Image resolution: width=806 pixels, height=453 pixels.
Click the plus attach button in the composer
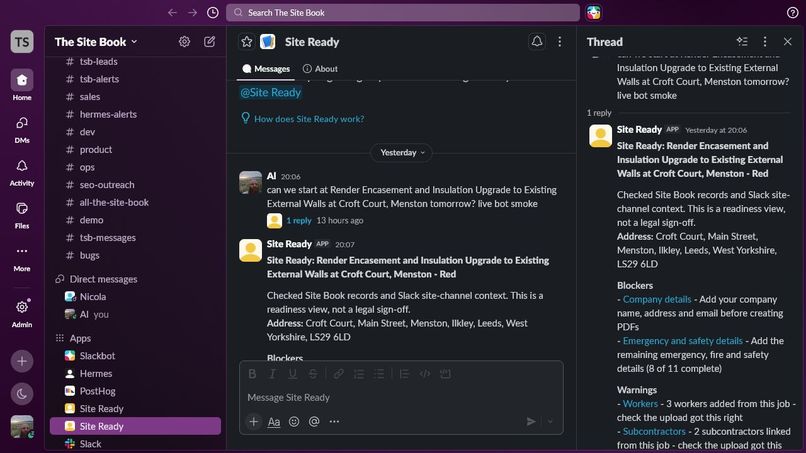[253, 422]
